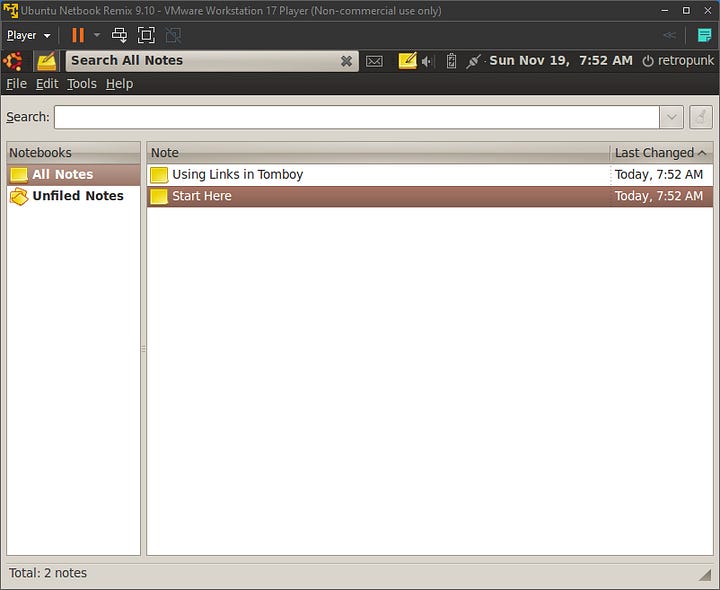Click the Notebooks column header
The height and width of the screenshot is (590, 720).
[73, 152]
